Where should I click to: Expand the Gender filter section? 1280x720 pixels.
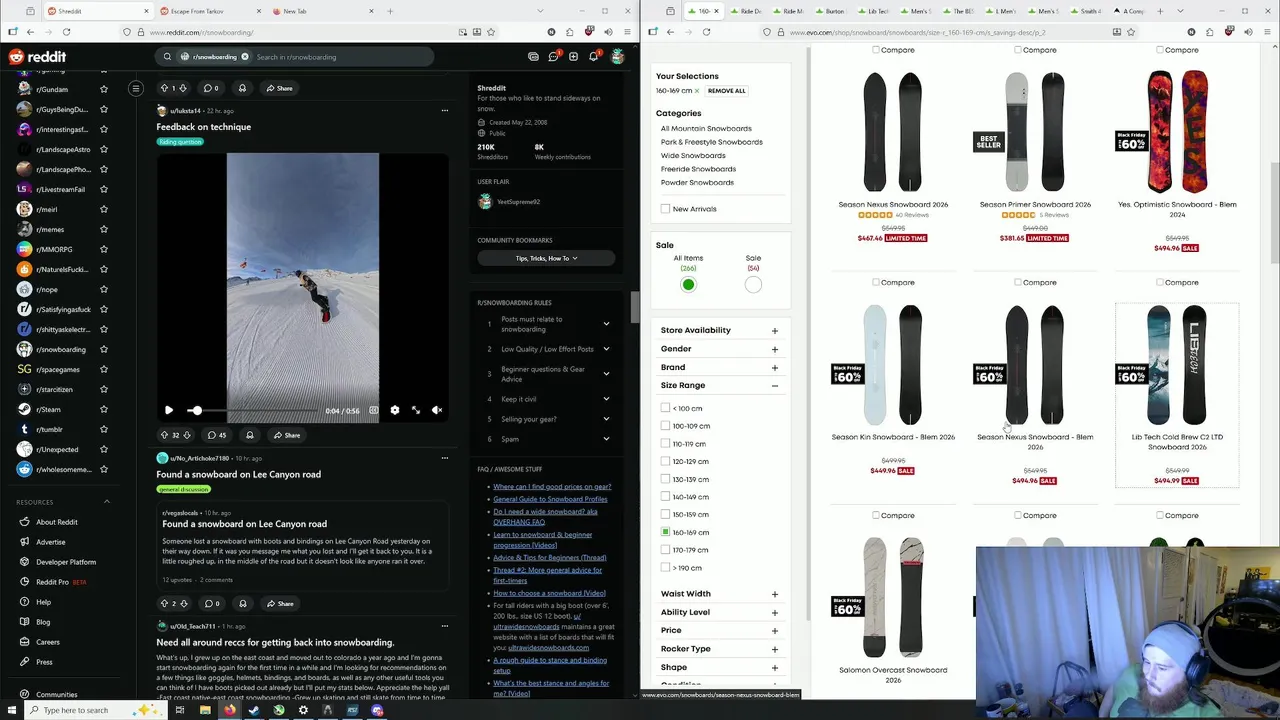775,349
